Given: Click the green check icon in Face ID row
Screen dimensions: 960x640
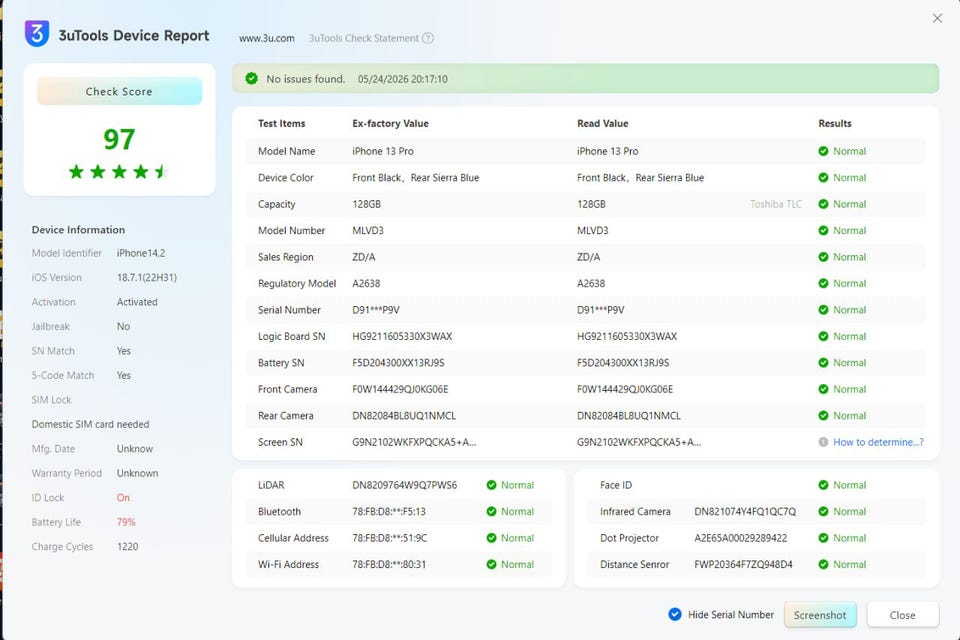Looking at the screenshot, I should [x=823, y=485].
